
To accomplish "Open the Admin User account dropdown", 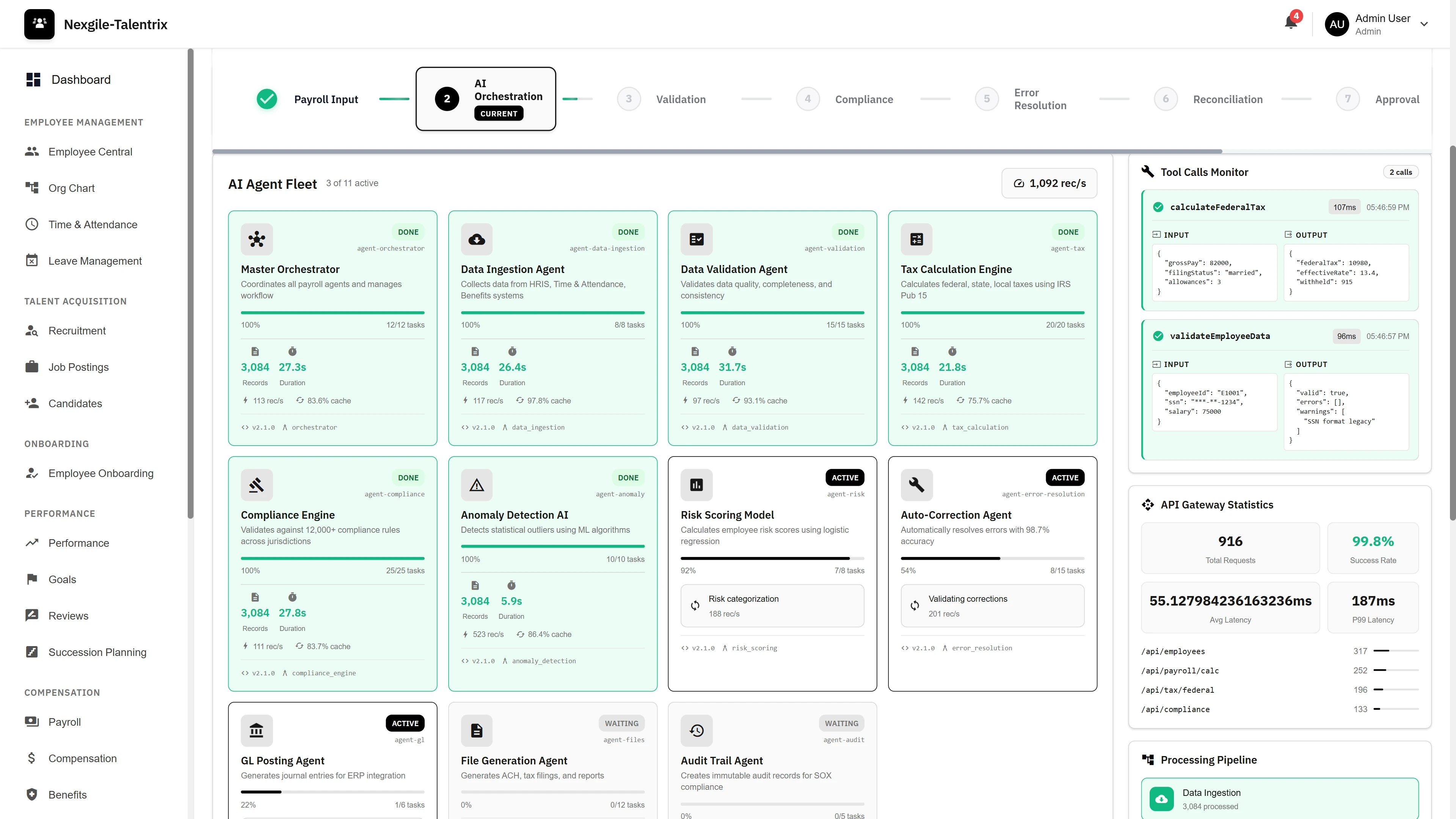I will pyautogui.click(x=1379, y=24).
